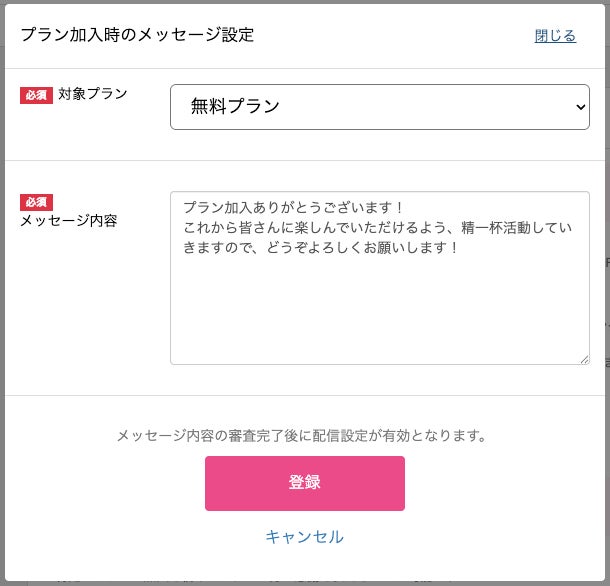Click the プラン加入時のメッセージ設定 dialog title

click(137, 35)
